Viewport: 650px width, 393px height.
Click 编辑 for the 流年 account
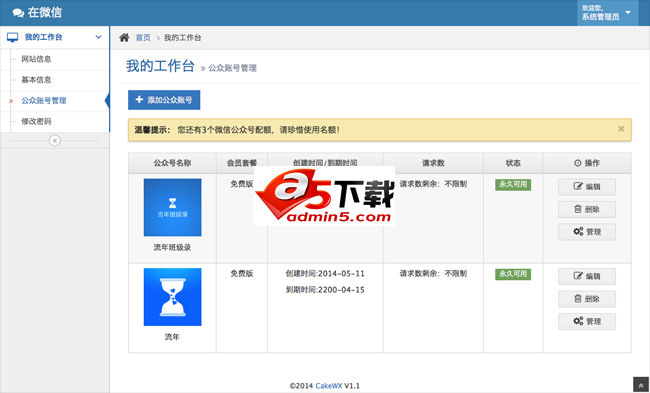587,276
